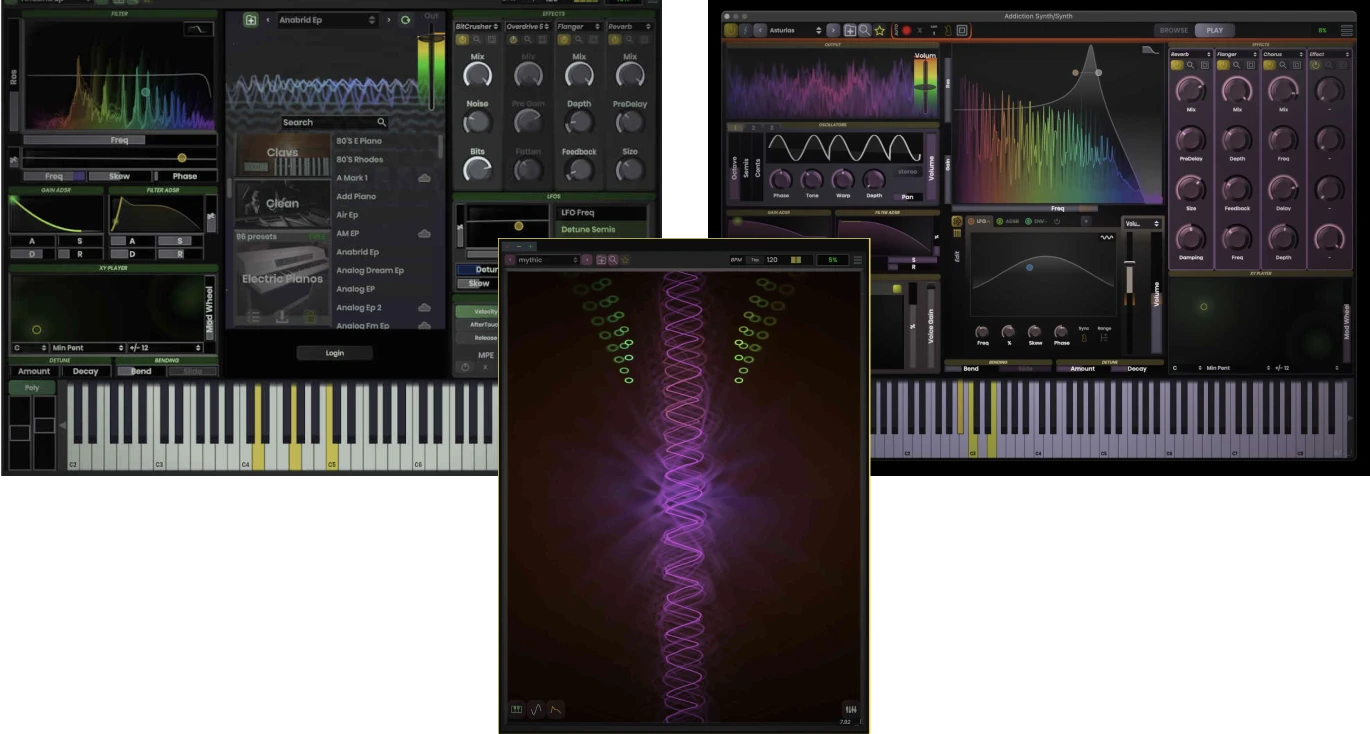Image resolution: width=1370 pixels, height=734 pixels.
Task: Toggle the stereo switch on the Addiction oscillator
Action: click(x=907, y=172)
